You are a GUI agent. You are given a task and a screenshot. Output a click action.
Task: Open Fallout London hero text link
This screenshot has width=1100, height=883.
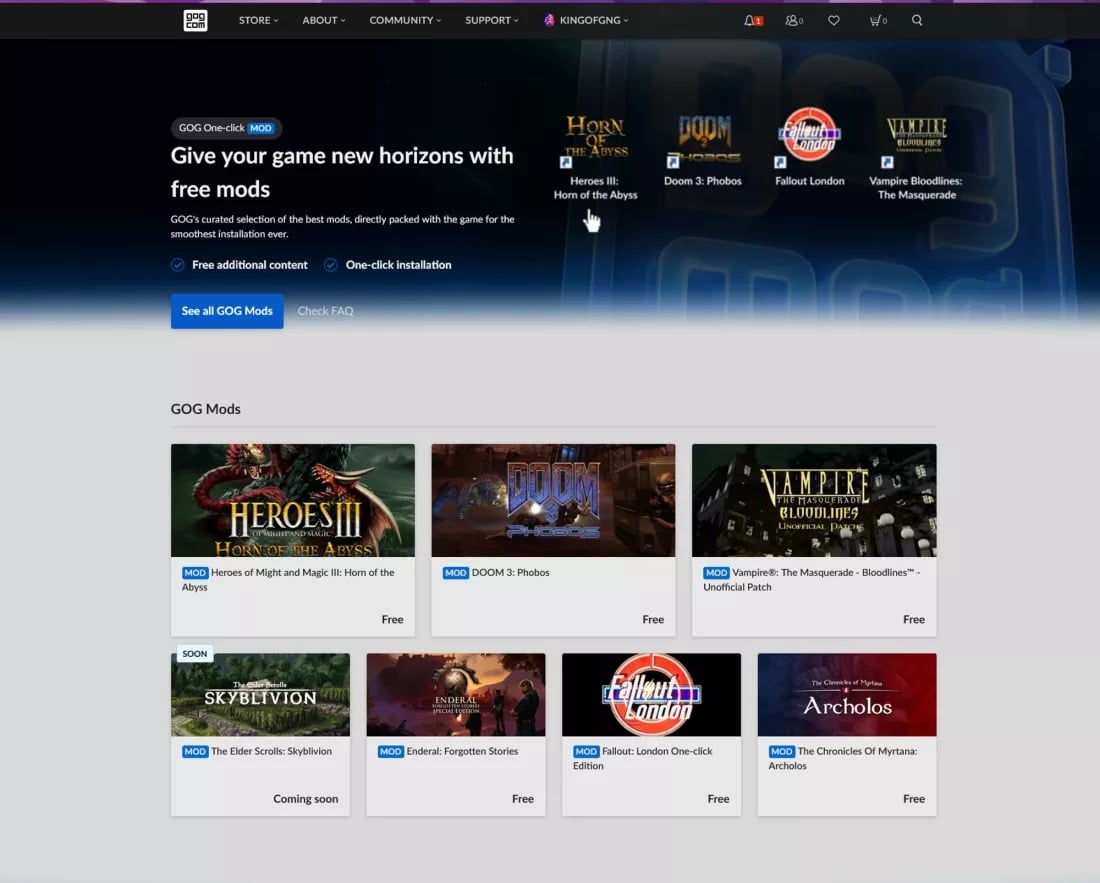click(x=810, y=181)
